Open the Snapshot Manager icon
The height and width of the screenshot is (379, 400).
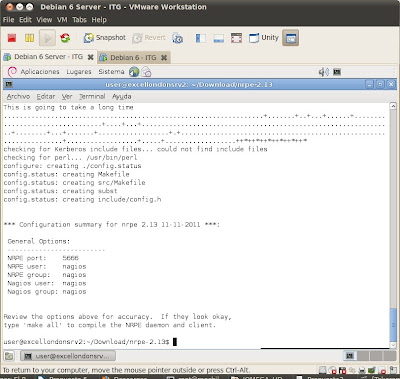click(177, 38)
